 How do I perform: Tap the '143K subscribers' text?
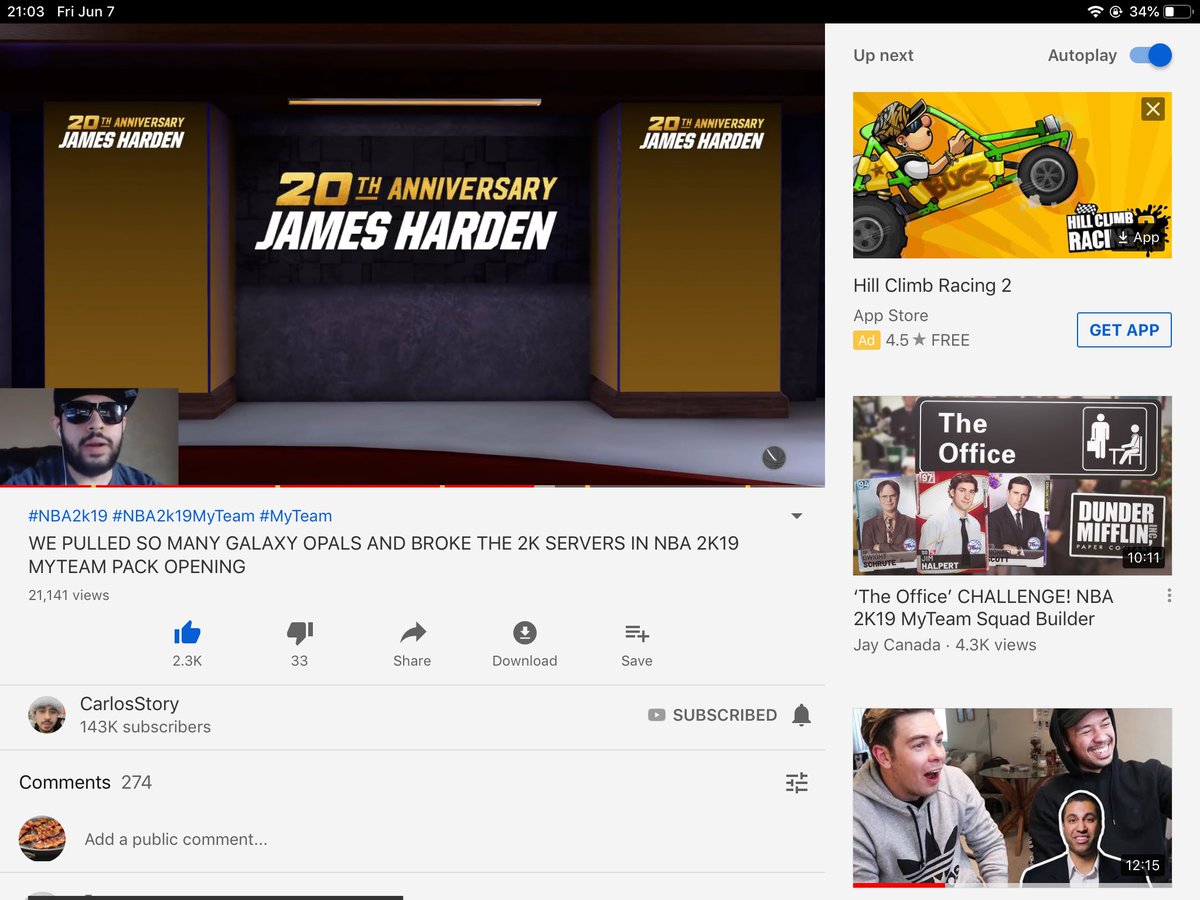[145, 727]
